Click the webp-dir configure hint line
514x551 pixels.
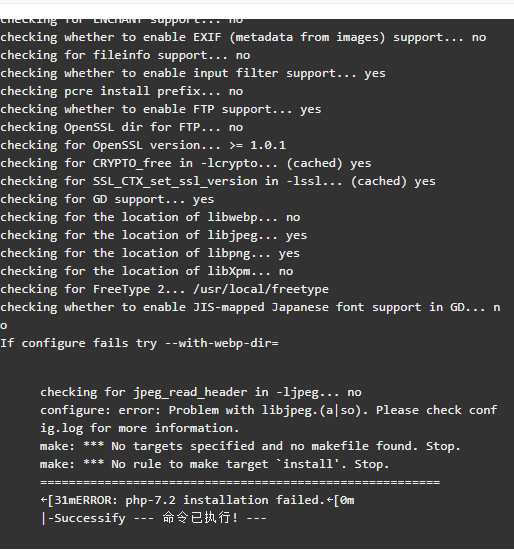[139, 343]
